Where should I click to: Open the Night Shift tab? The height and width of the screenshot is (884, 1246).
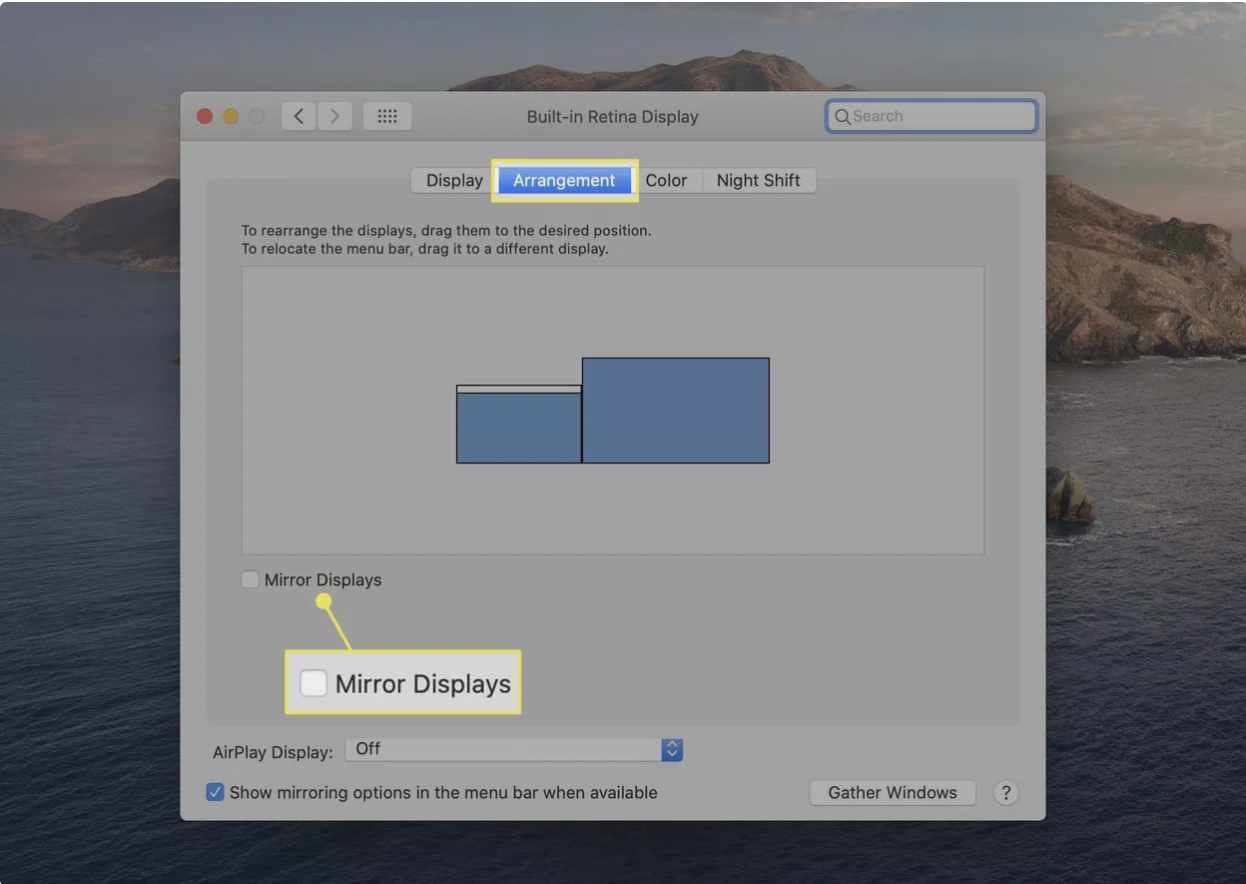[758, 181]
